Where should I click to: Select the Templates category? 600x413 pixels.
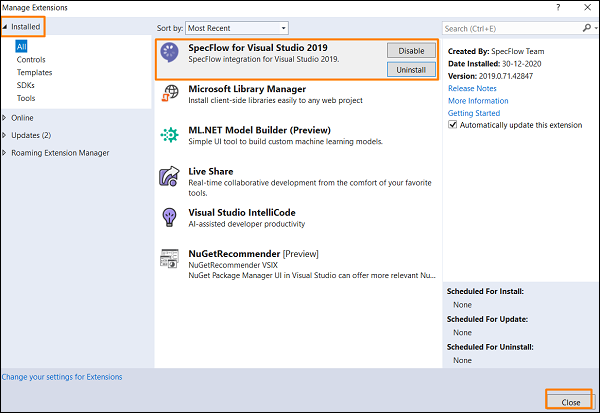(35, 72)
